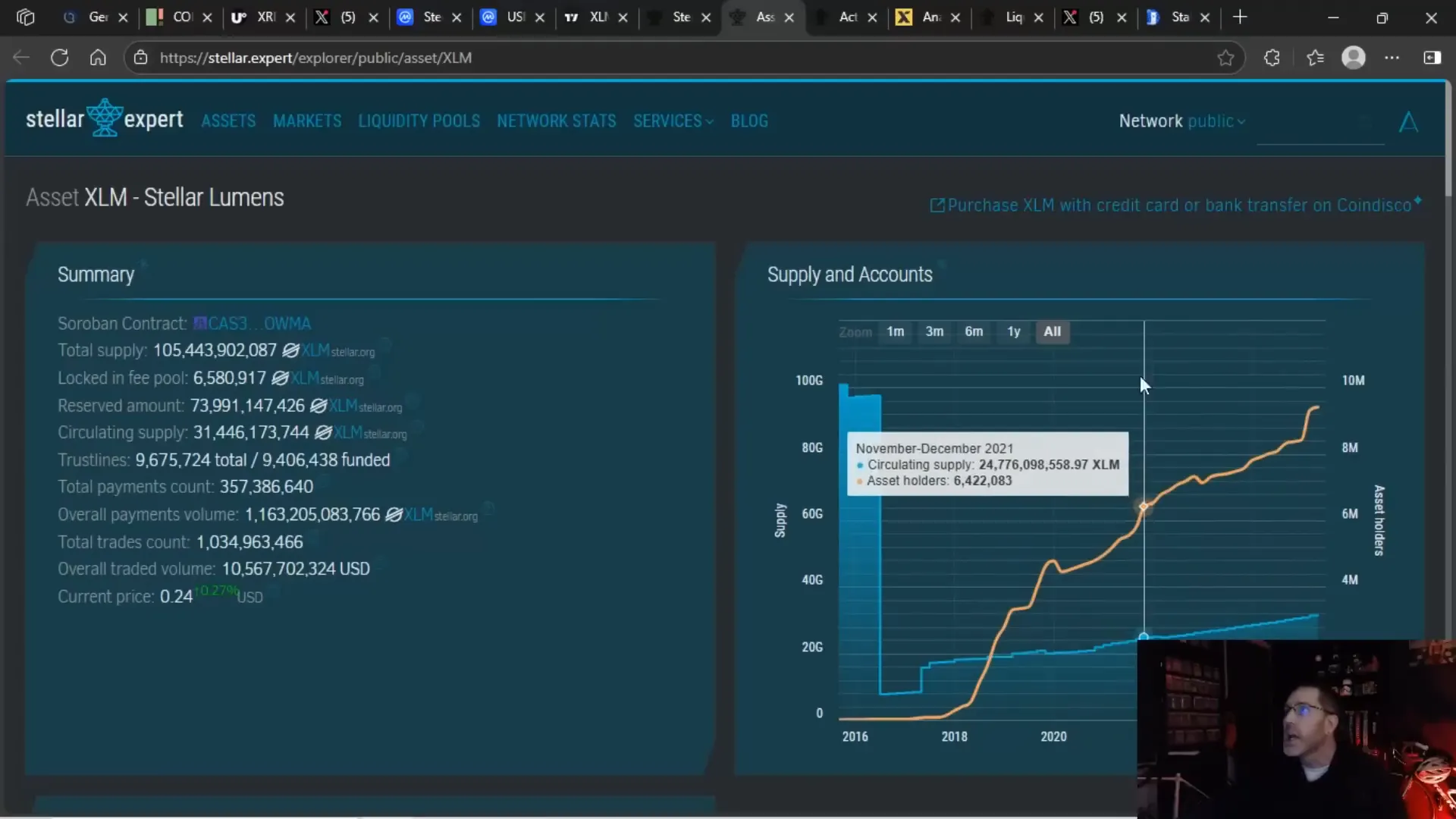This screenshot has width=1456, height=819.
Task: Click the 2018 x-axis label
Action: click(954, 736)
